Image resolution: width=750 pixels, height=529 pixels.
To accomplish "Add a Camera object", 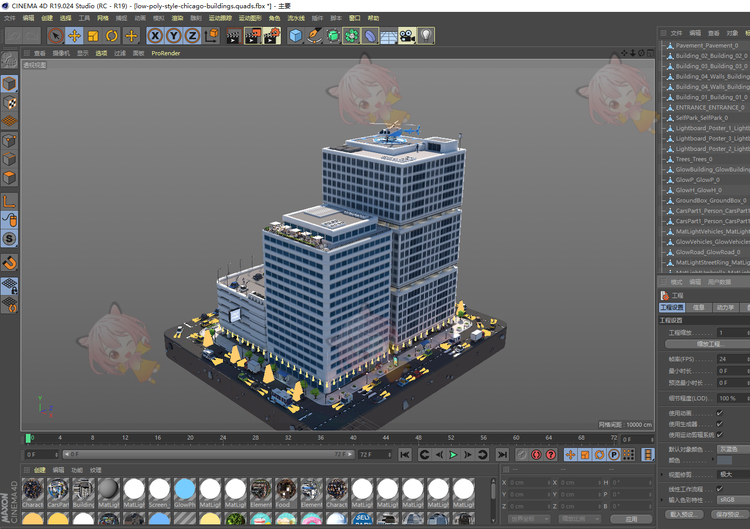I will tap(408, 36).
